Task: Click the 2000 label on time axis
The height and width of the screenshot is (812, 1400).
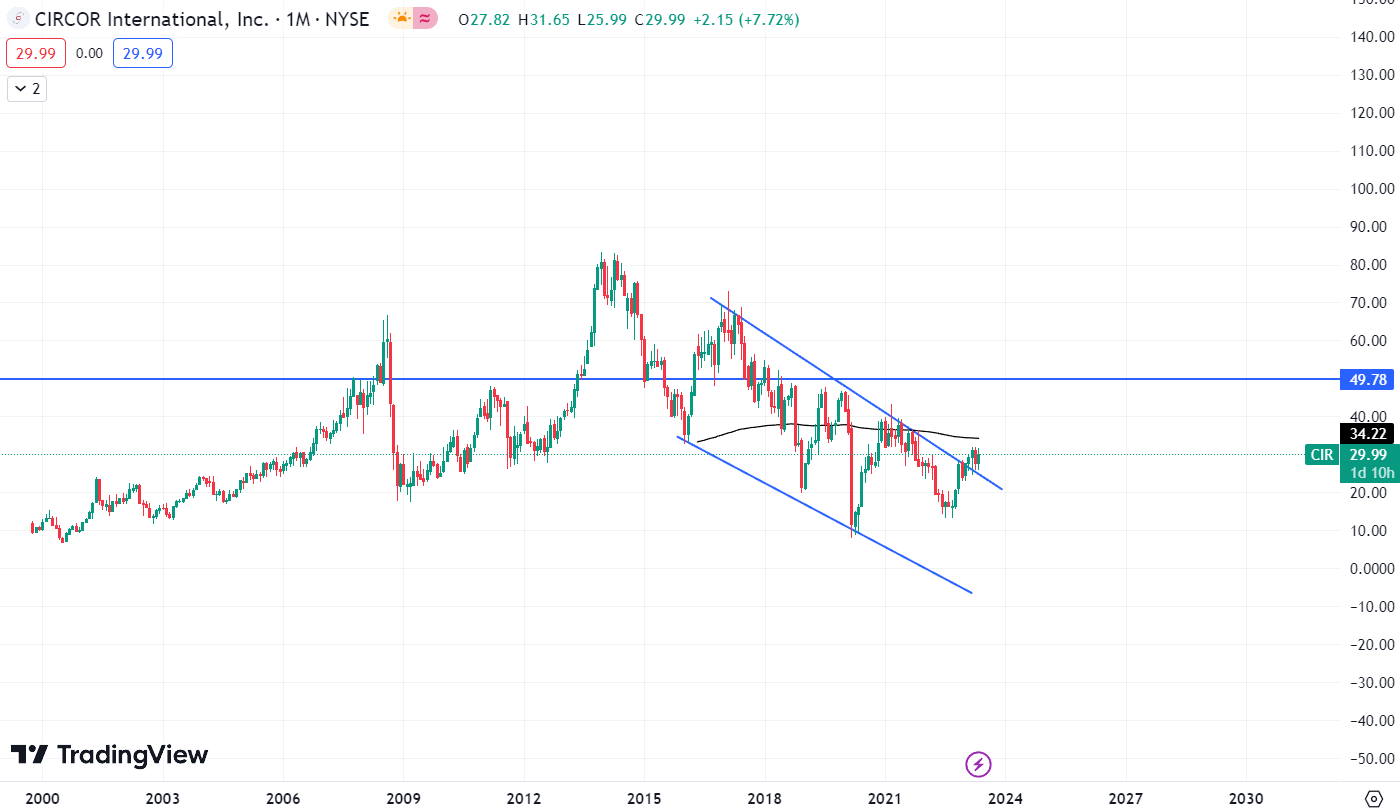Action: 41,799
